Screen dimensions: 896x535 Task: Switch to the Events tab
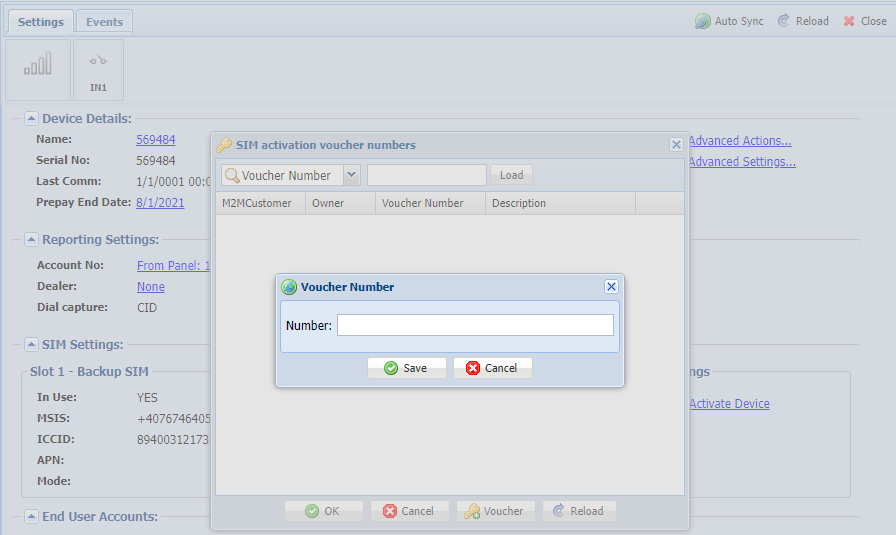pyautogui.click(x=105, y=22)
